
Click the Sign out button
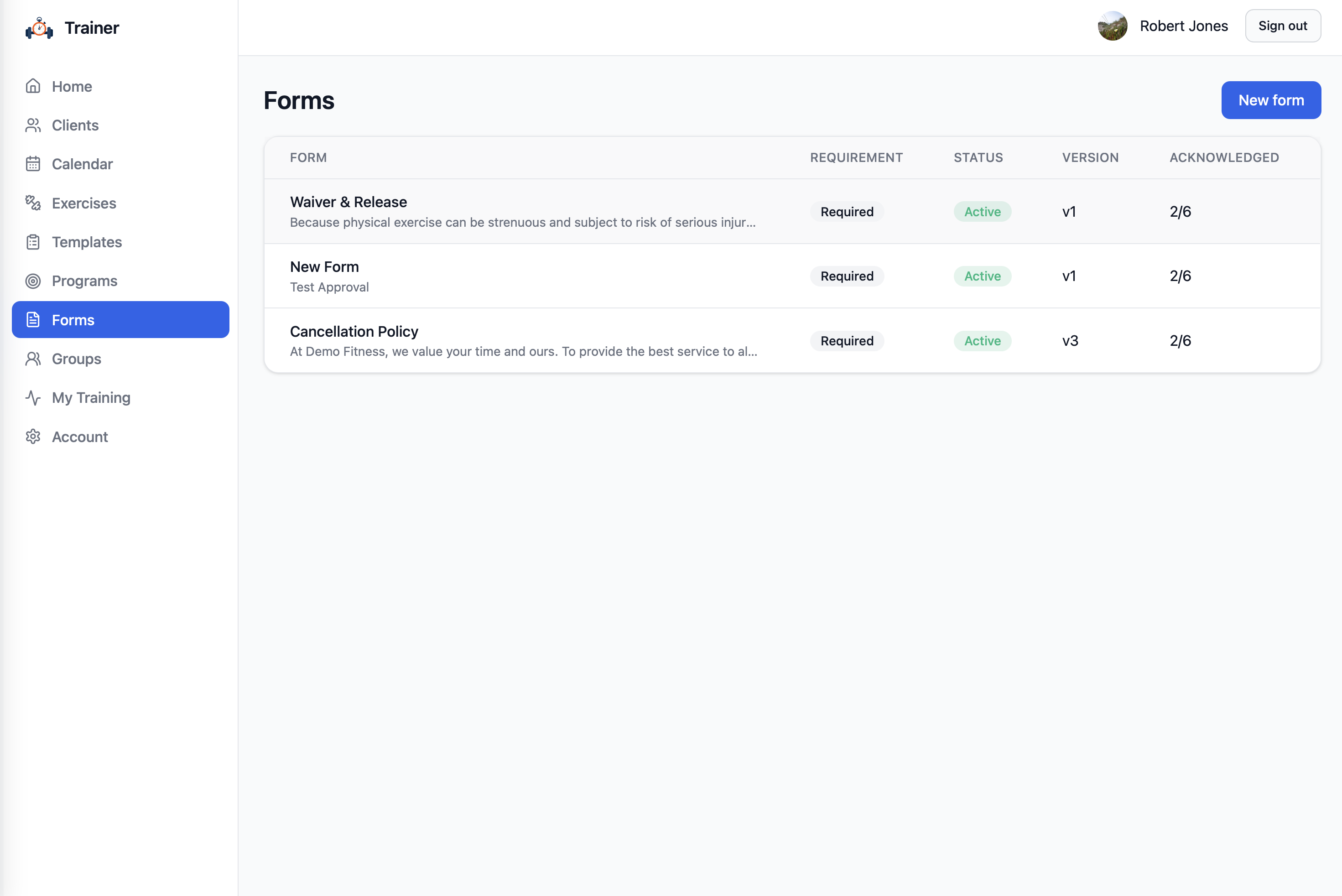coord(1283,26)
